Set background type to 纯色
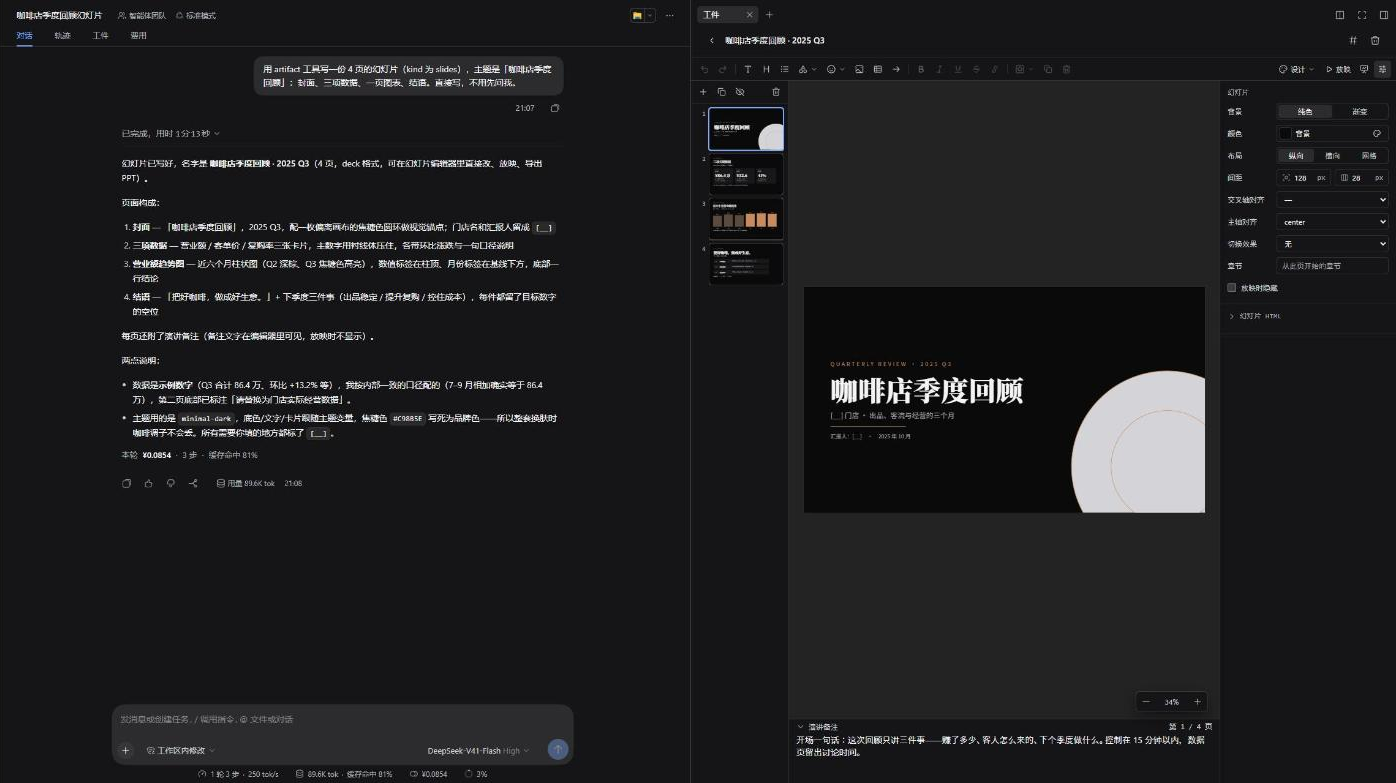Screen dimensions: 1396x783 pos(1305,112)
